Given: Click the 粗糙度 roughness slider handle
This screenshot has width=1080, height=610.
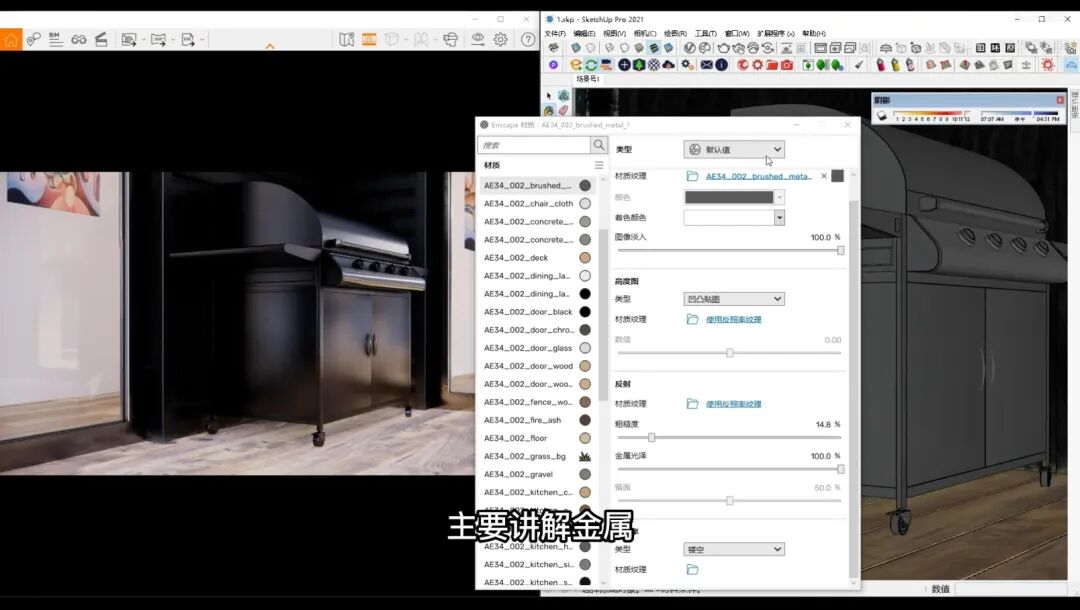Looking at the screenshot, I should pos(651,437).
